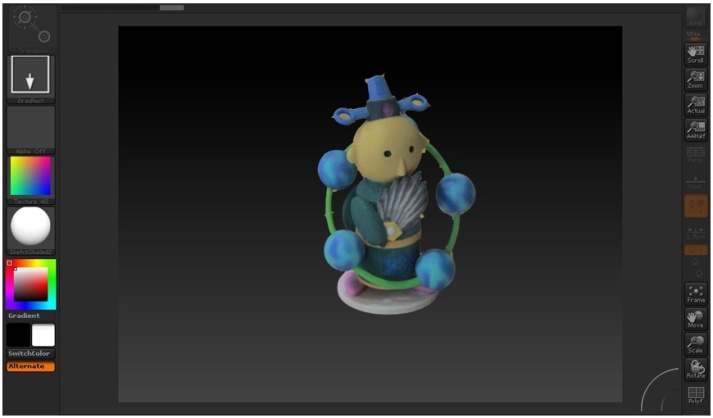This screenshot has height=418, width=713.
Task: Activate the Zoom canvas tool
Action: click(695, 80)
